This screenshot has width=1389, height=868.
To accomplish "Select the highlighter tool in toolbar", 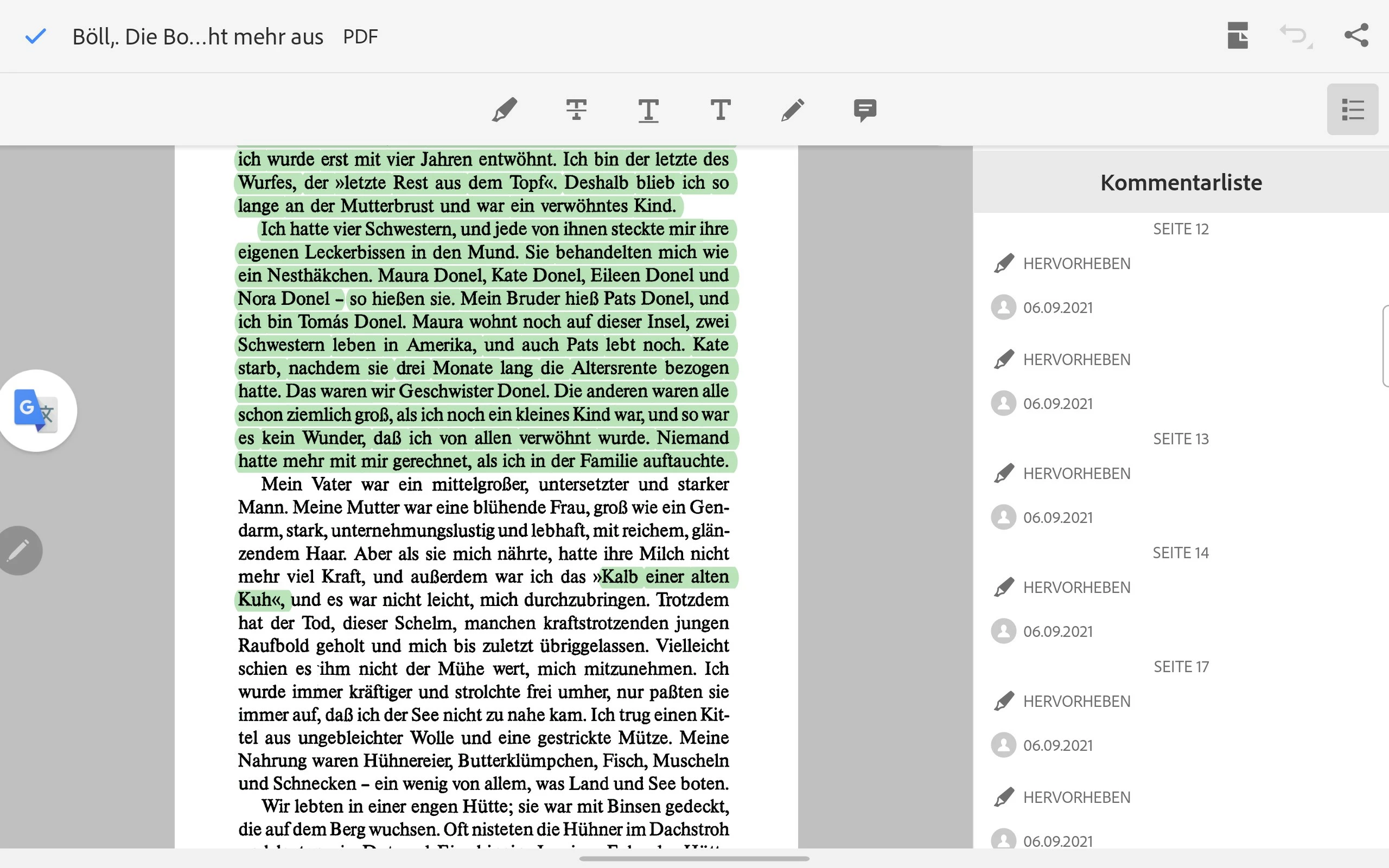I will [505, 109].
